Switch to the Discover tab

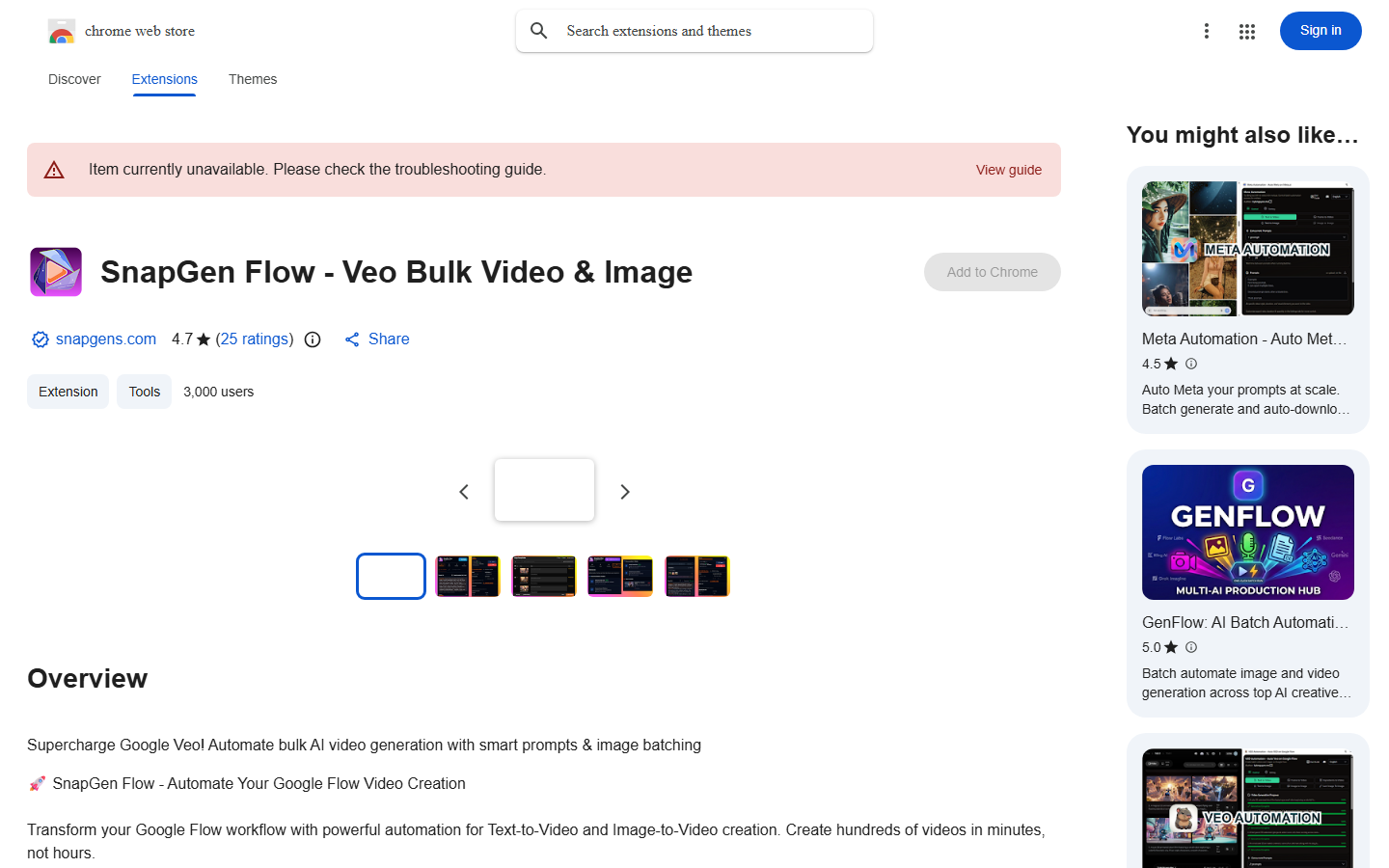tap(74, 79)
